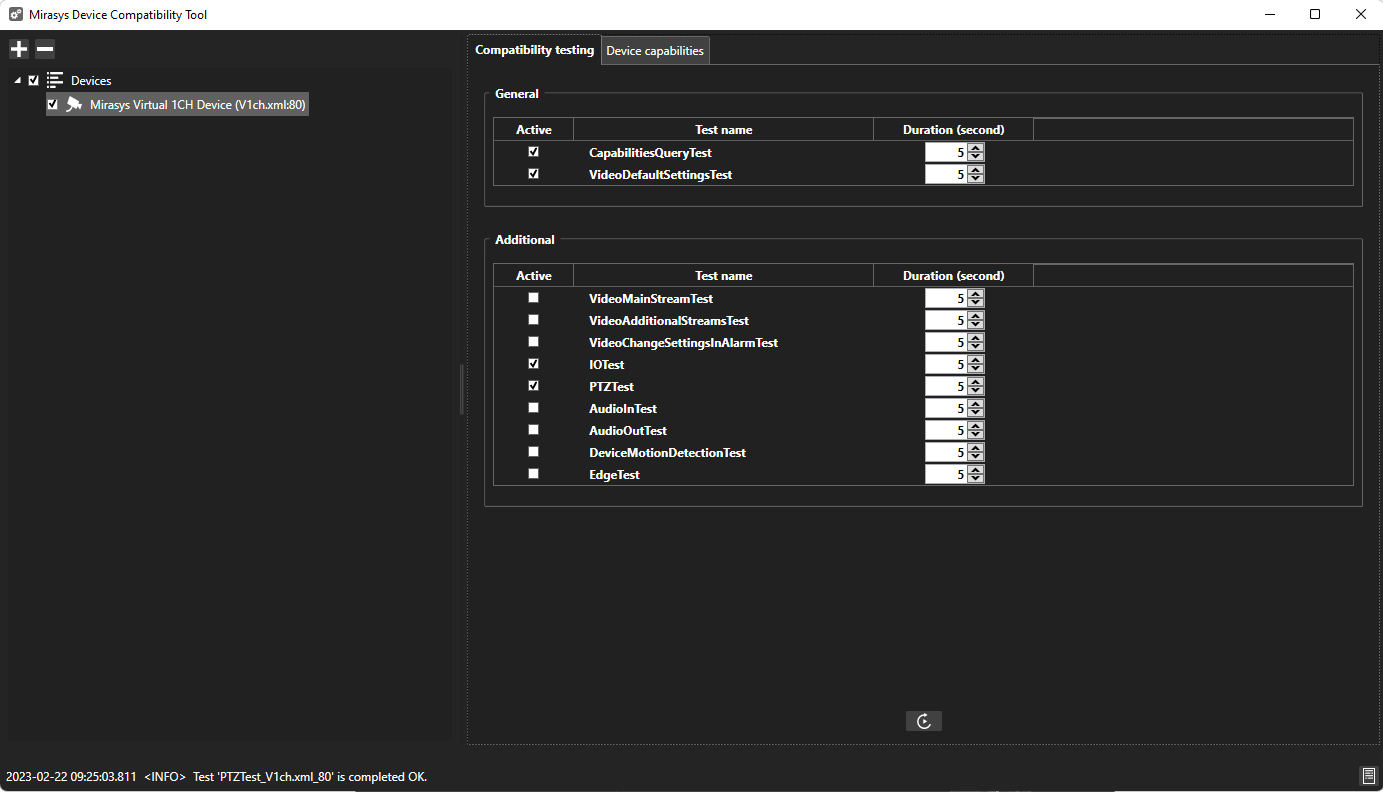The height and width of the screenshot is (792, 1383).
Task: Uncheck the PTZTest active checkbox
Action: (533, 386)
